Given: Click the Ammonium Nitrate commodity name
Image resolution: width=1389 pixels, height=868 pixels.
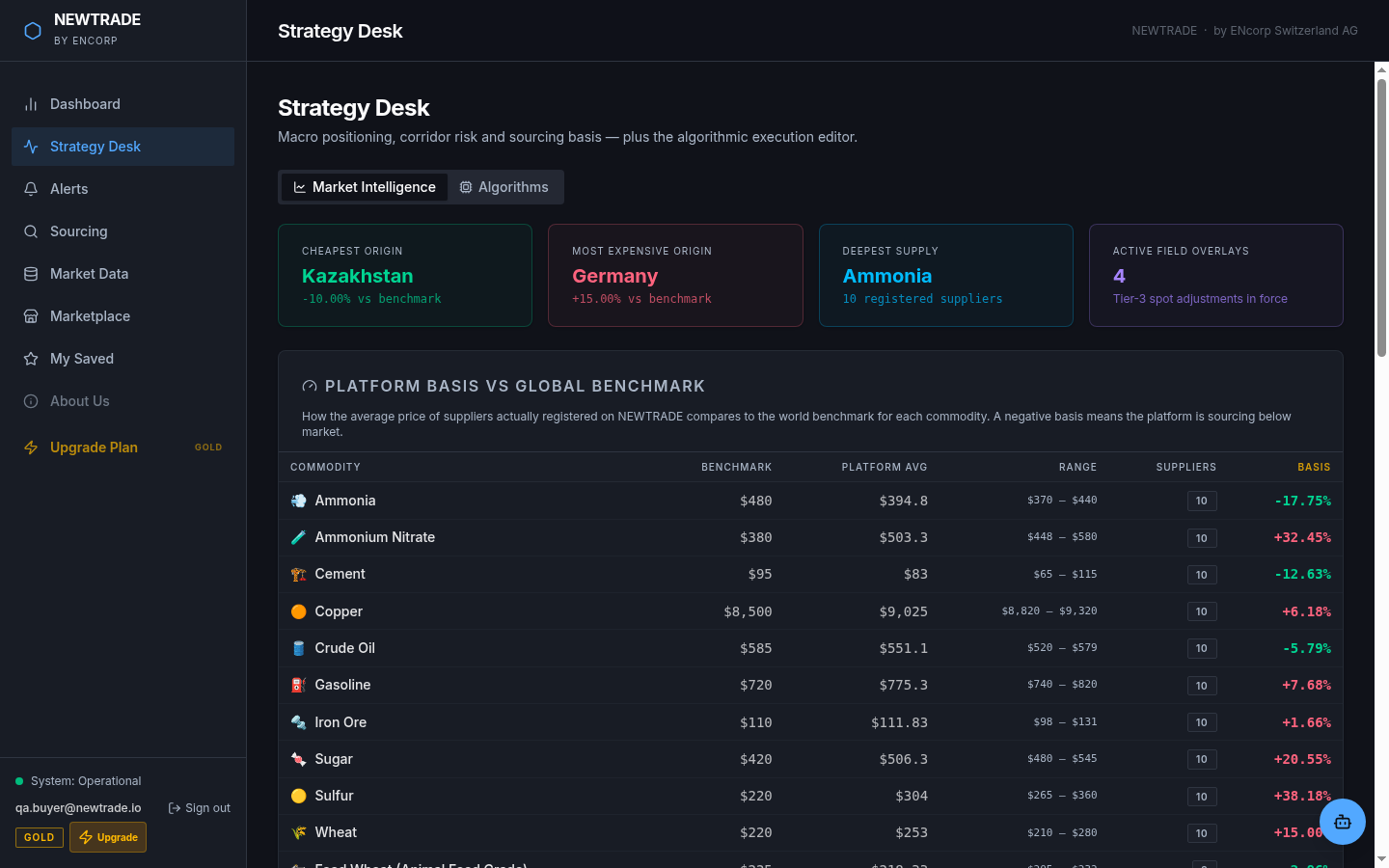Looking at the screenshot, I should (375, 537).
